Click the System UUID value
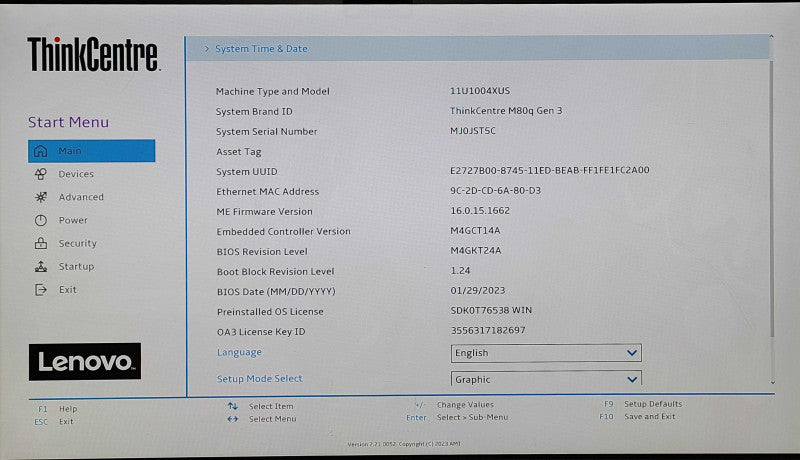800x460 pixels. pyautogui.click(x=549, y=170)
